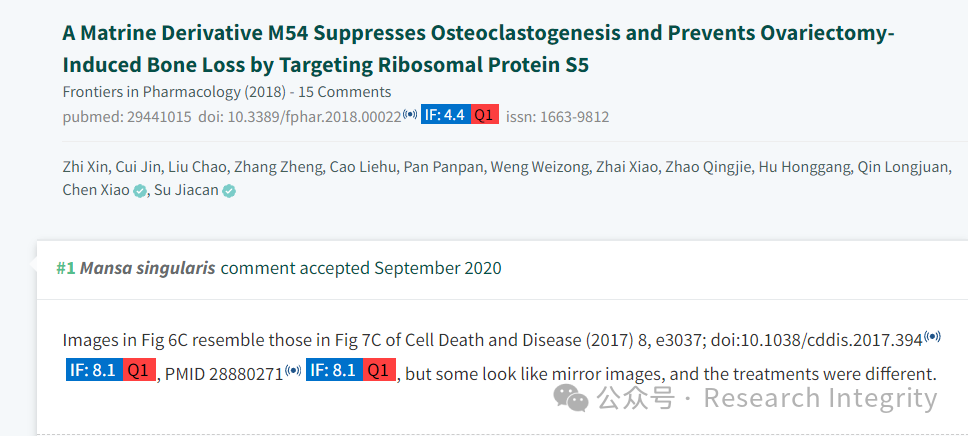The image size is (968, 436).
Task: Click the red Q1 badge beside IF: 4.4
Action: coord(485,115)
